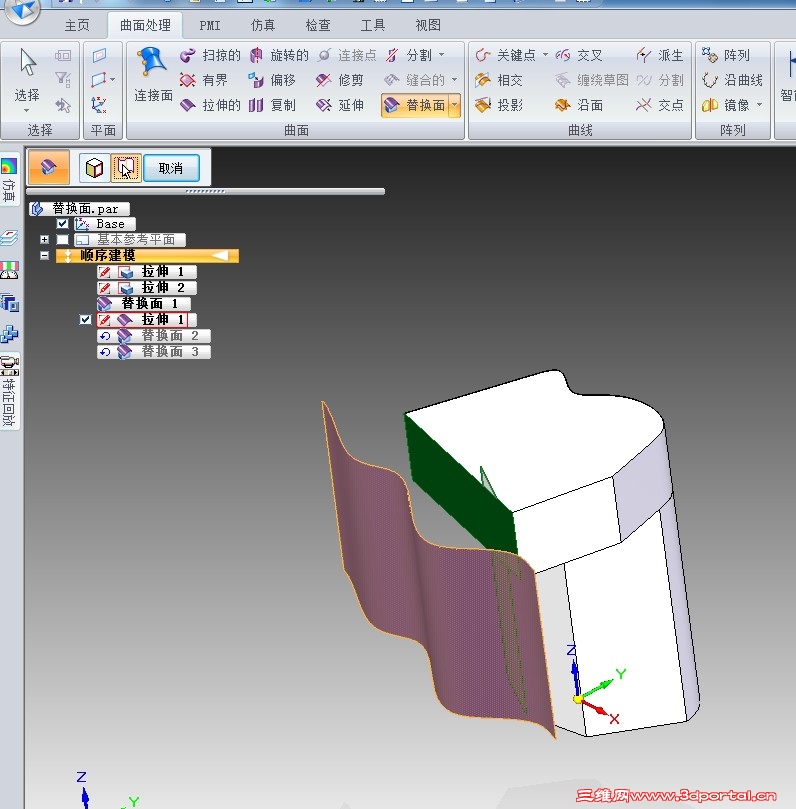796x809 pixels.
Task: Expand the 替换面 dropdown arrow
Action: pyautogui.click(x=454, y=105)
